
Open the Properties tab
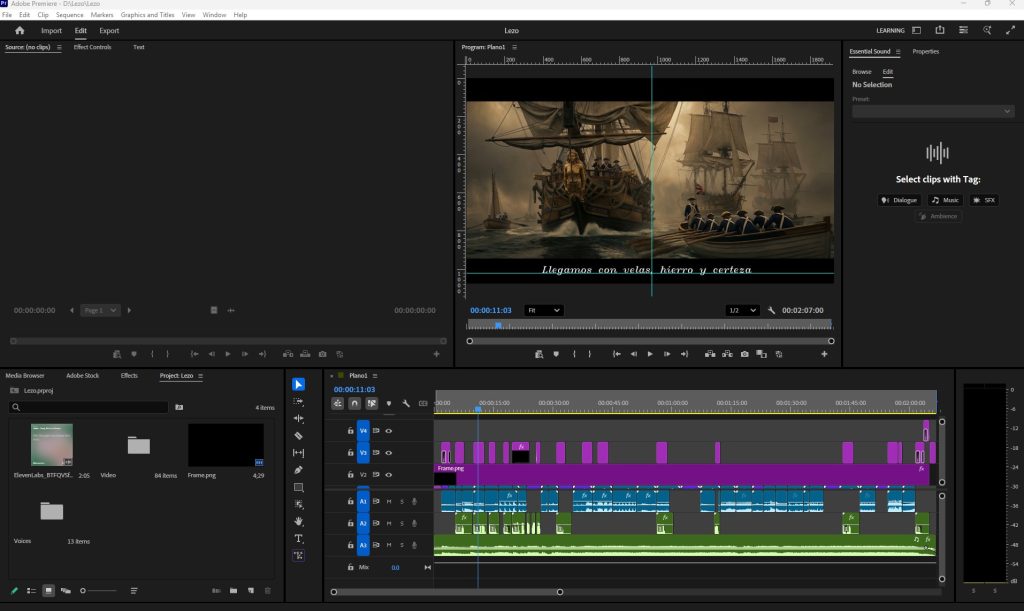[925, 52]
